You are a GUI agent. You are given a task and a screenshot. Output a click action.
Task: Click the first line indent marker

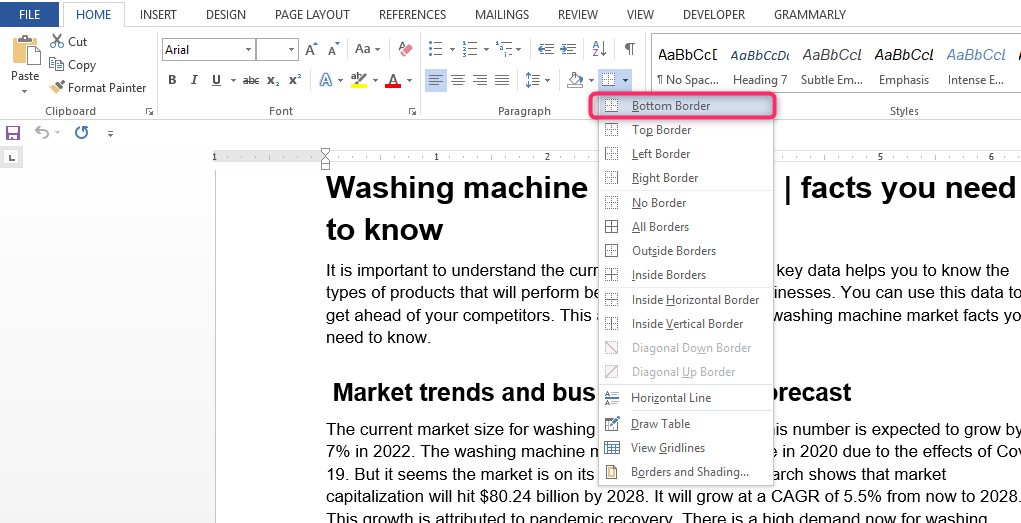[326, 152]
